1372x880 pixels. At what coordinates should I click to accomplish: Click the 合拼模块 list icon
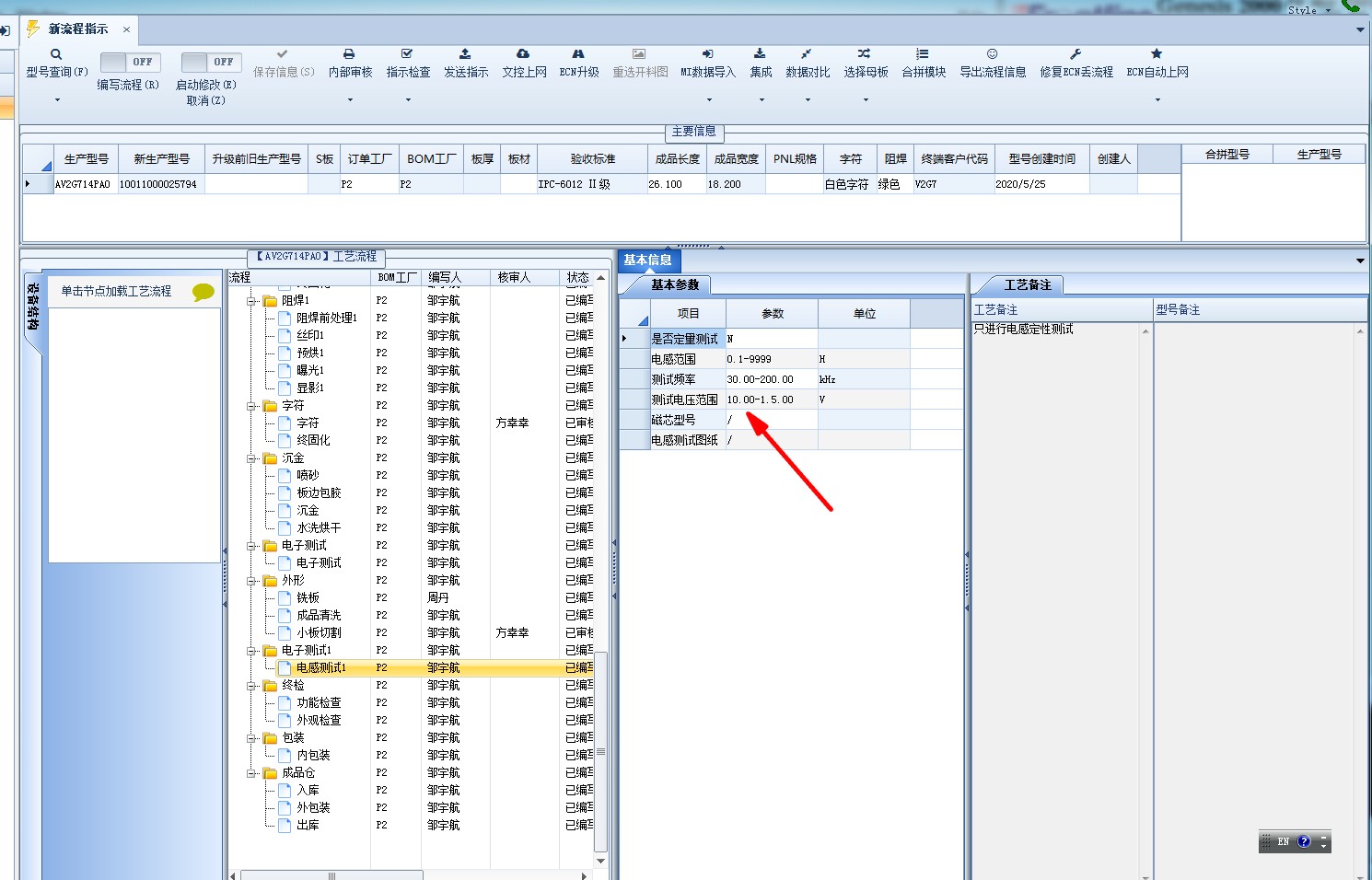(923, 54)
